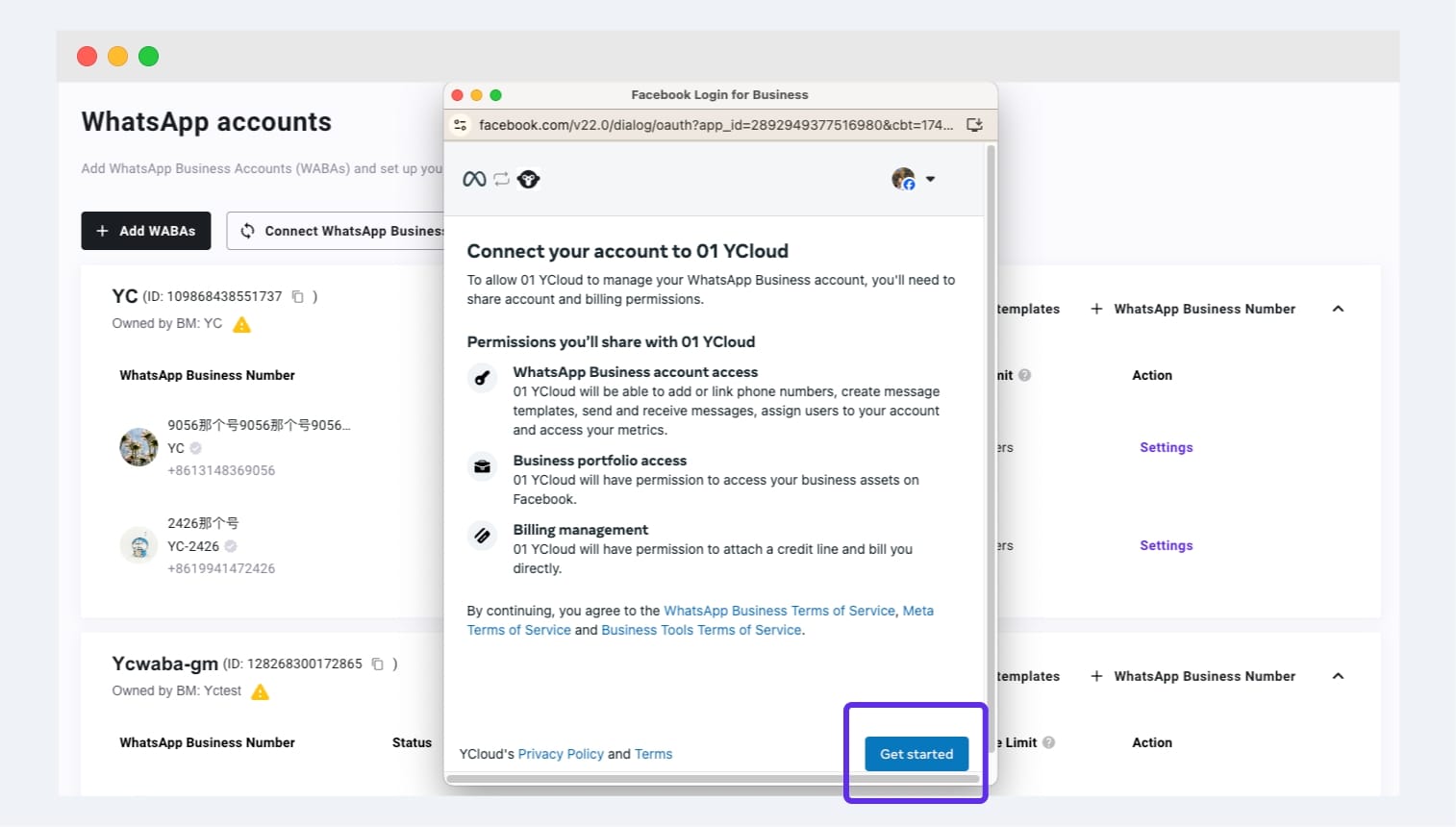The image size is (1456, 827).
Task: Select phone number +8619941472426
Action: point(221,568)
